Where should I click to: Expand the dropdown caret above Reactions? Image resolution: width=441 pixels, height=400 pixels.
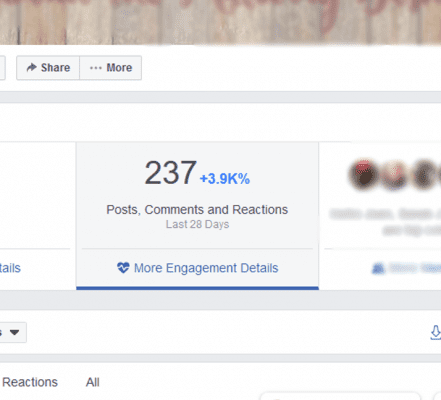[x=14, y=332]
